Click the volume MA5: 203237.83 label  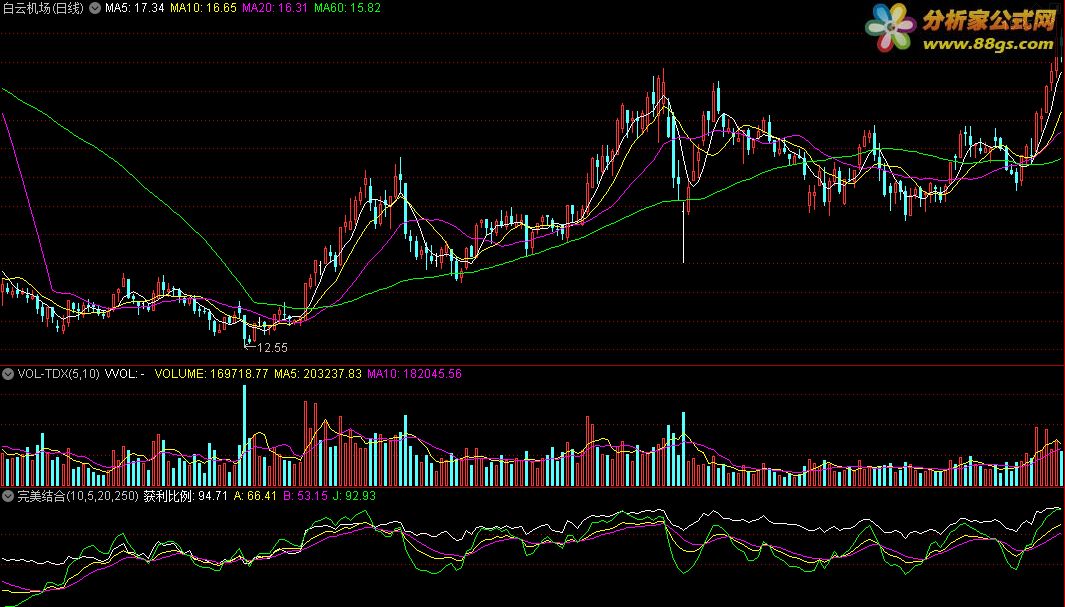[318, 374]
